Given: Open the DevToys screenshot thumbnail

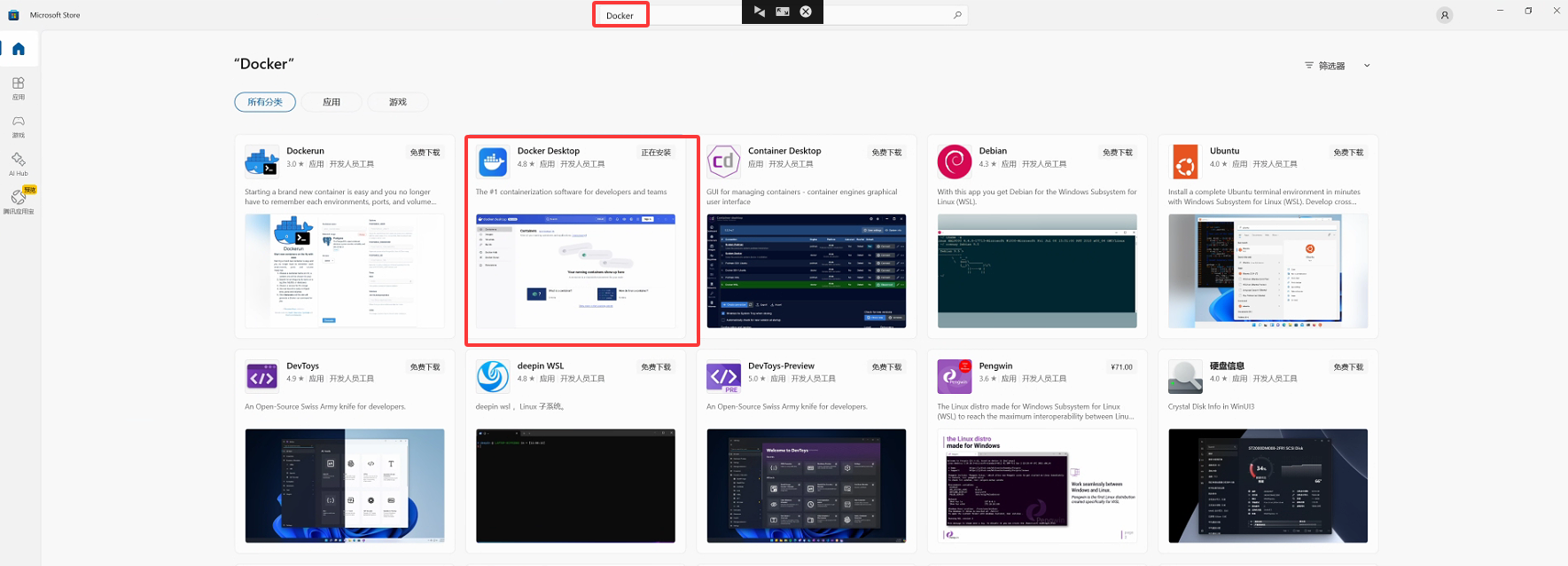Looking at the screenshot, I should 345,486.
